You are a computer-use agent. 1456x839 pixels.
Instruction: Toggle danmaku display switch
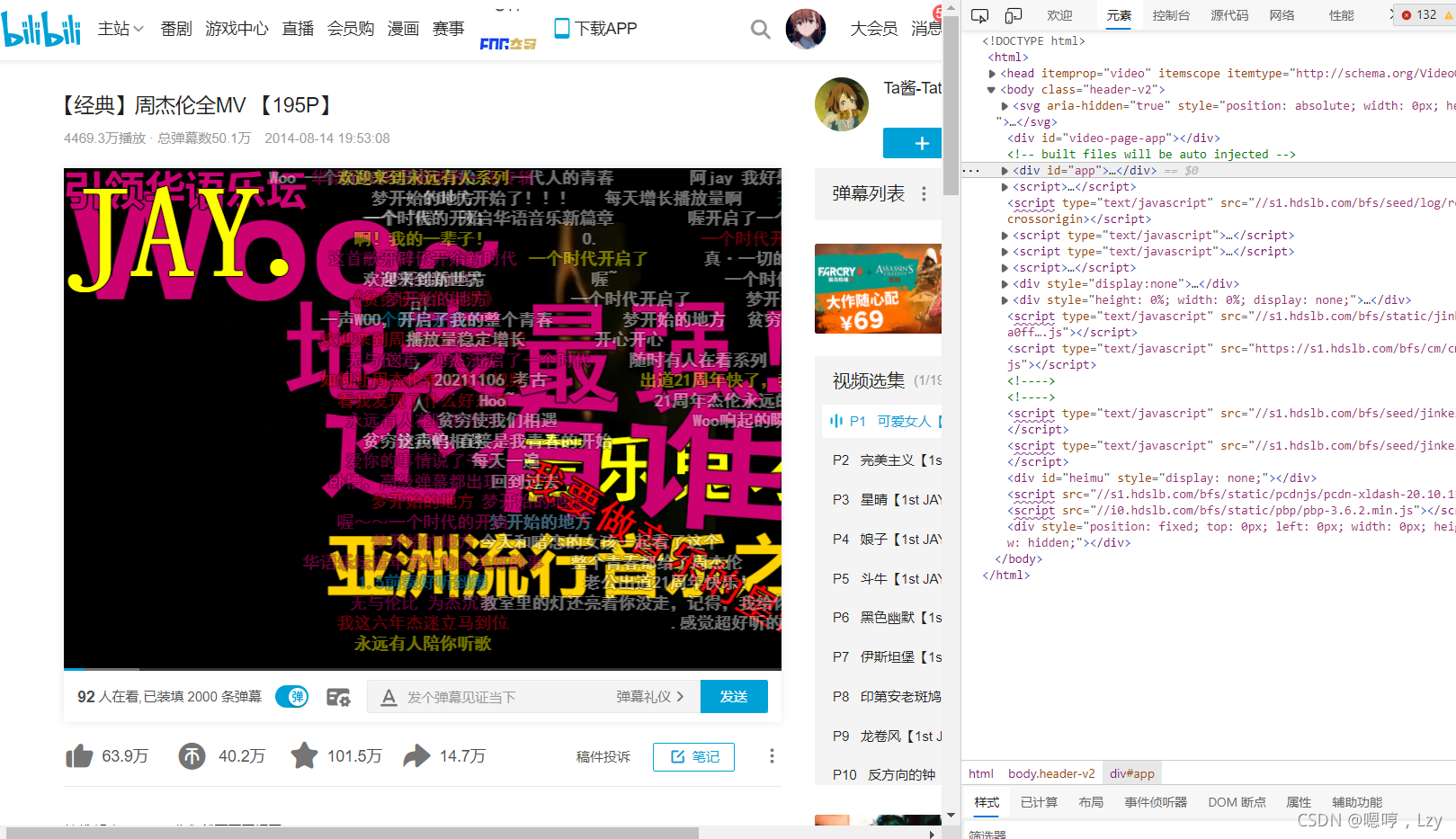[292, 697]
